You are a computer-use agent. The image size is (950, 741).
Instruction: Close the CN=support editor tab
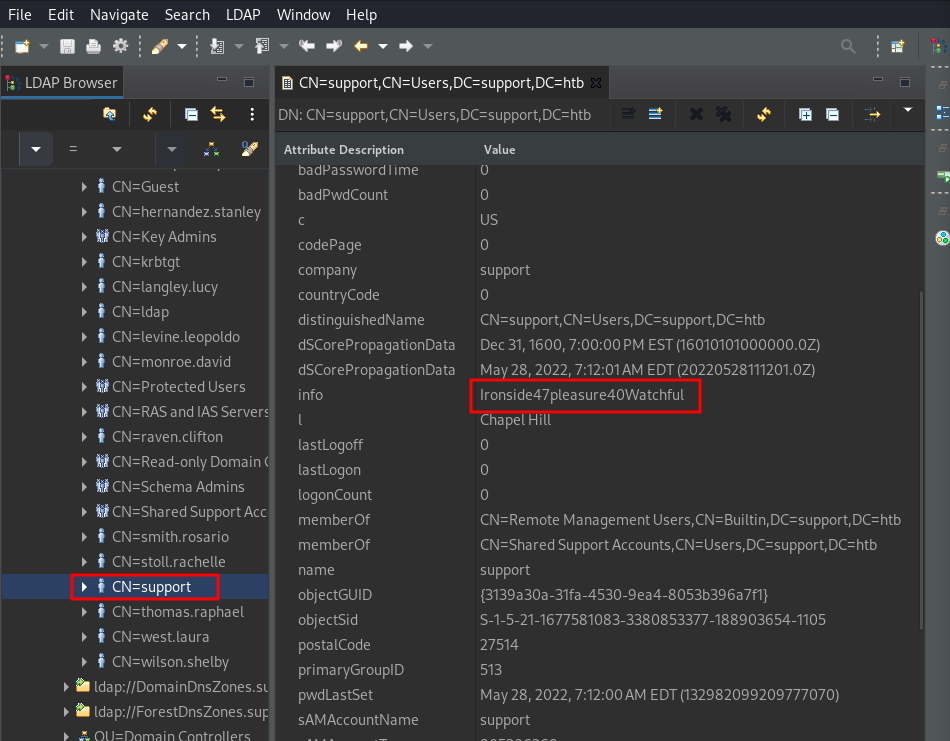coord(595,83)
